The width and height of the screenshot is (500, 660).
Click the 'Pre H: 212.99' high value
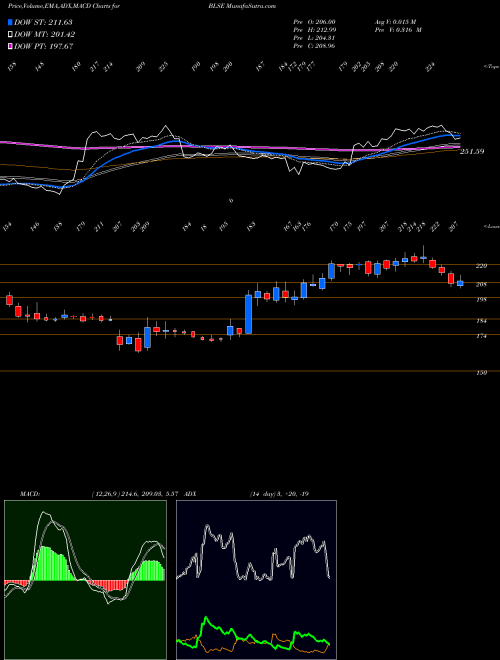(x=314, y=30)
